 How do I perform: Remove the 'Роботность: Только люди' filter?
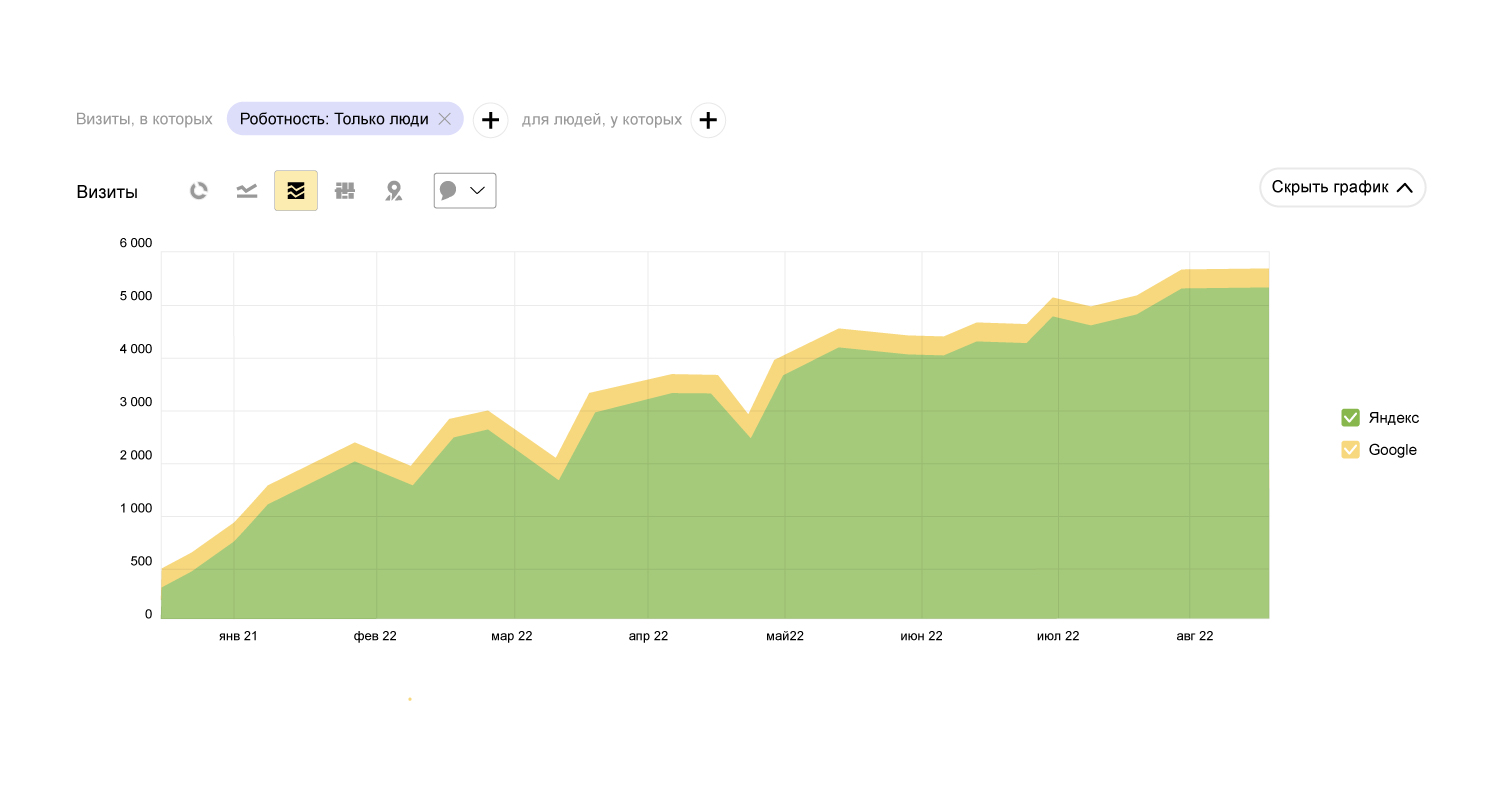click(x=445, y=119)
